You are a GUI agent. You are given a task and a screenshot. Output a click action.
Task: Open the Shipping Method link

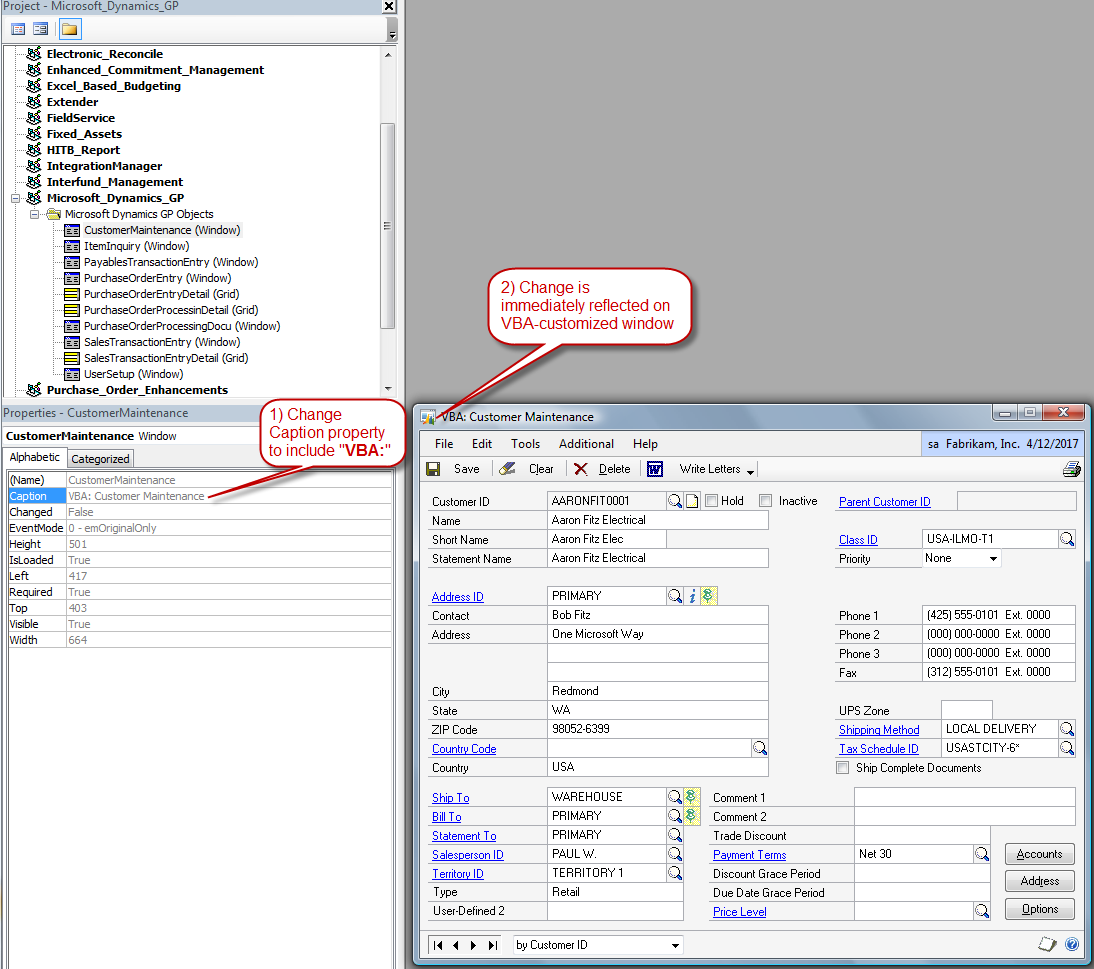(x=879, y=730)
